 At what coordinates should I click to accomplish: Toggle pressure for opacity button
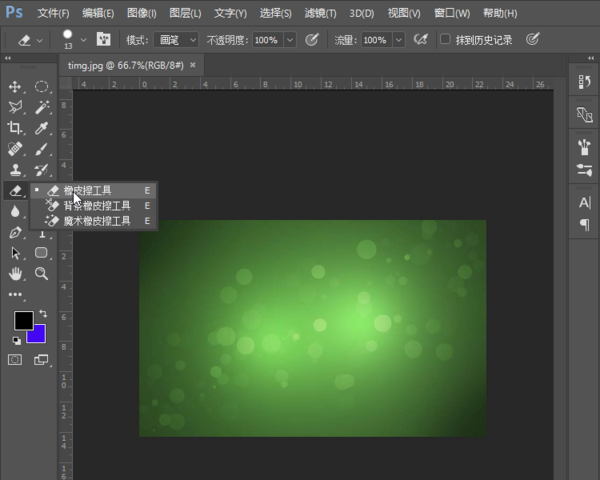pyautogui.click(x=311, y=39)
